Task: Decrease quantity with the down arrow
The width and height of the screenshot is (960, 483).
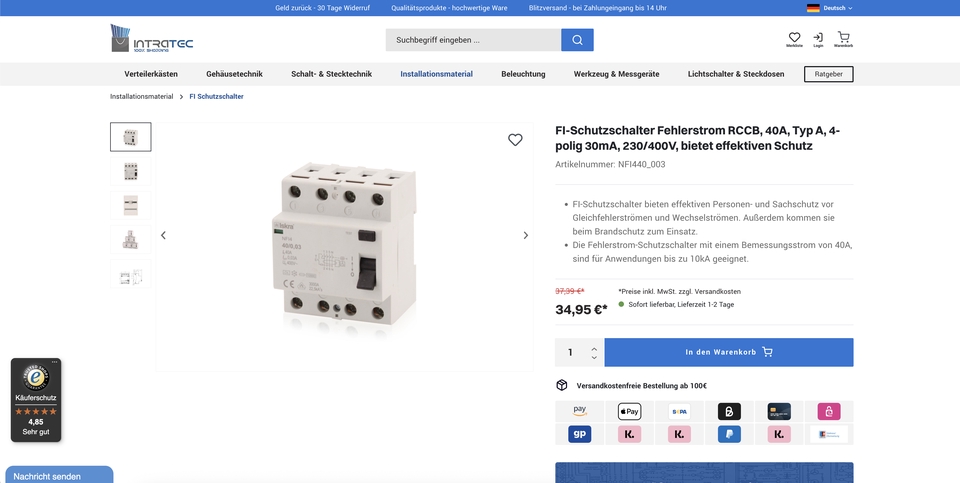Action: coord(594,357)
